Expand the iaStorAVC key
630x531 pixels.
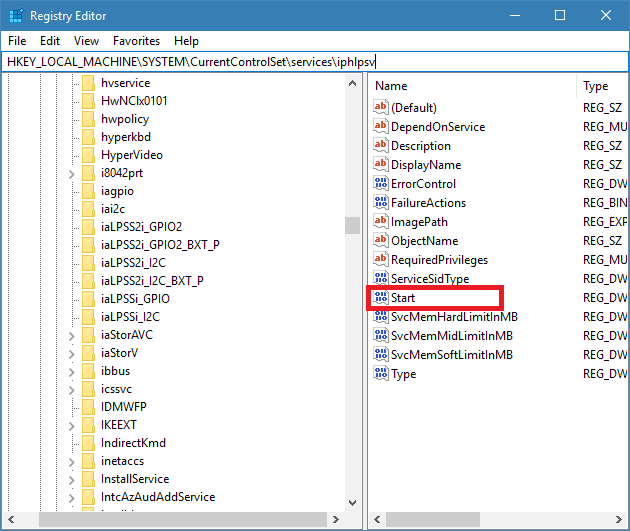click(72, 336)
